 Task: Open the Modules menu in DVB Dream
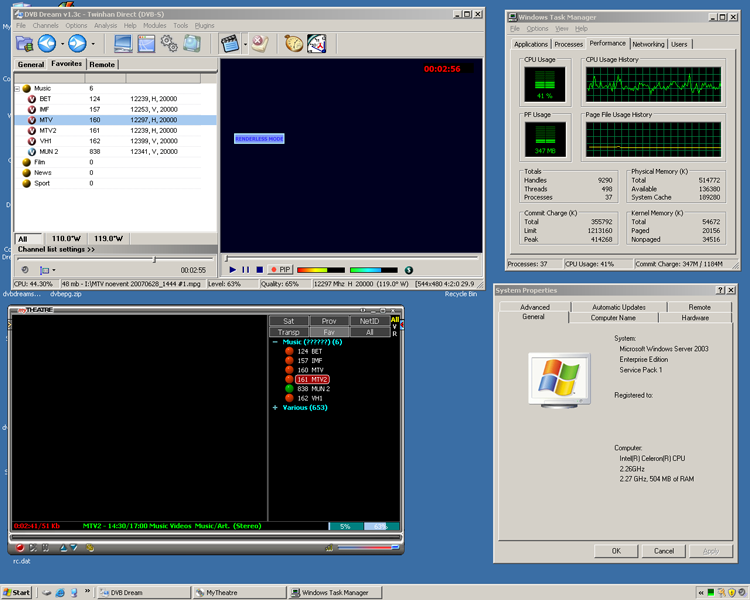154,25
